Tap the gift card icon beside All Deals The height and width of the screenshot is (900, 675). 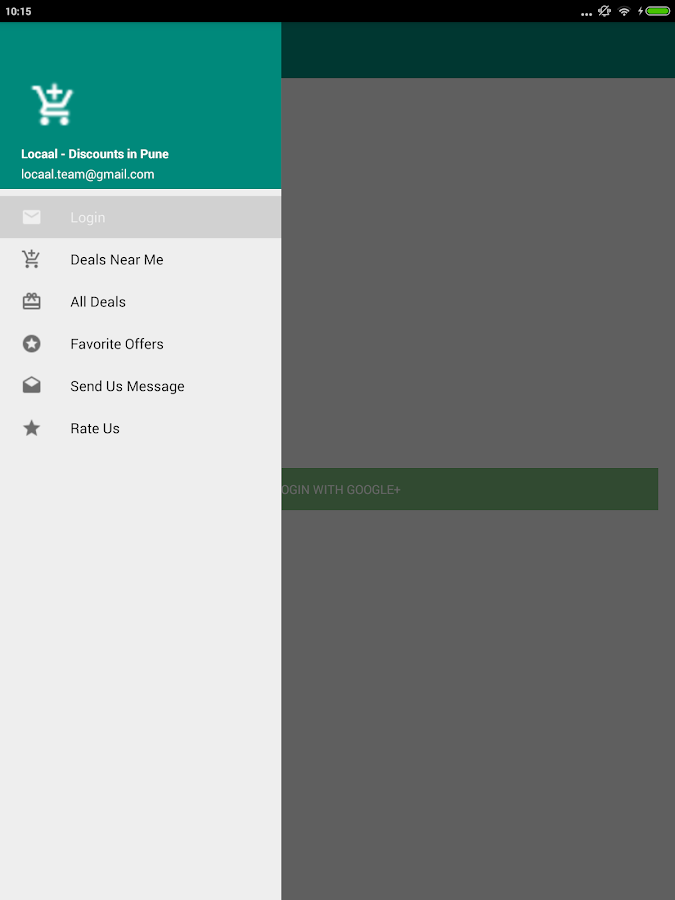click(x=32, y=301)
